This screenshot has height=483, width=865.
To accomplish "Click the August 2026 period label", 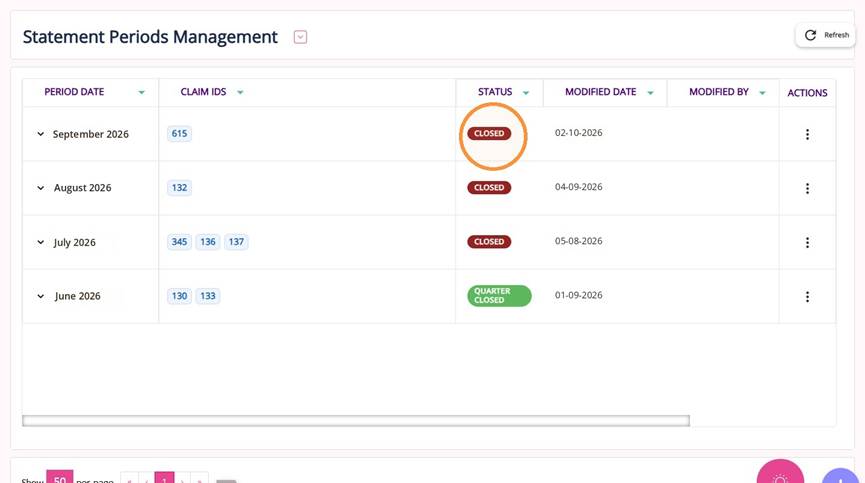I will 83,188.
